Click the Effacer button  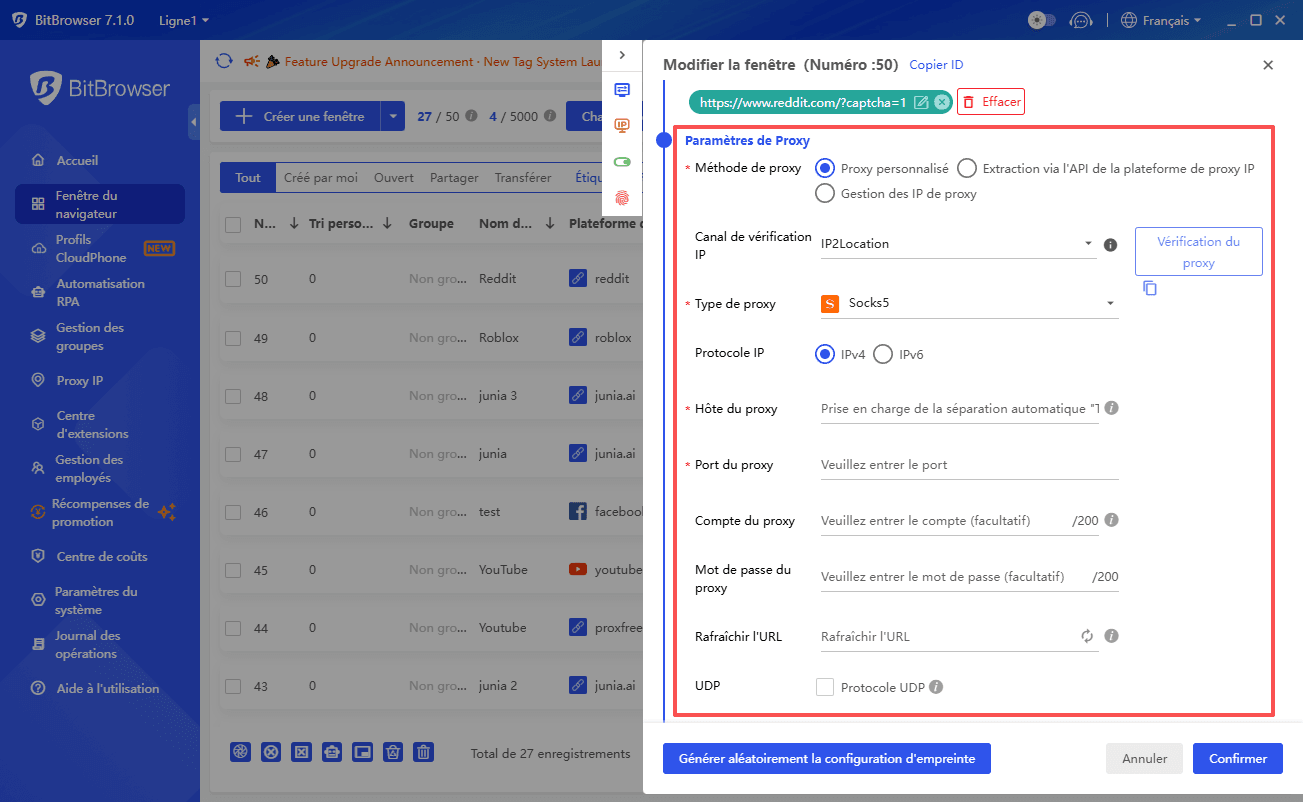point(991,102)
